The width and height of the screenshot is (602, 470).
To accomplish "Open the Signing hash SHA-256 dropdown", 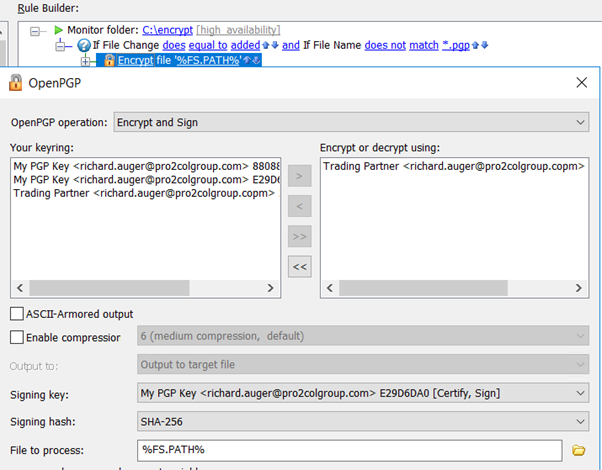I will [363, 422].
